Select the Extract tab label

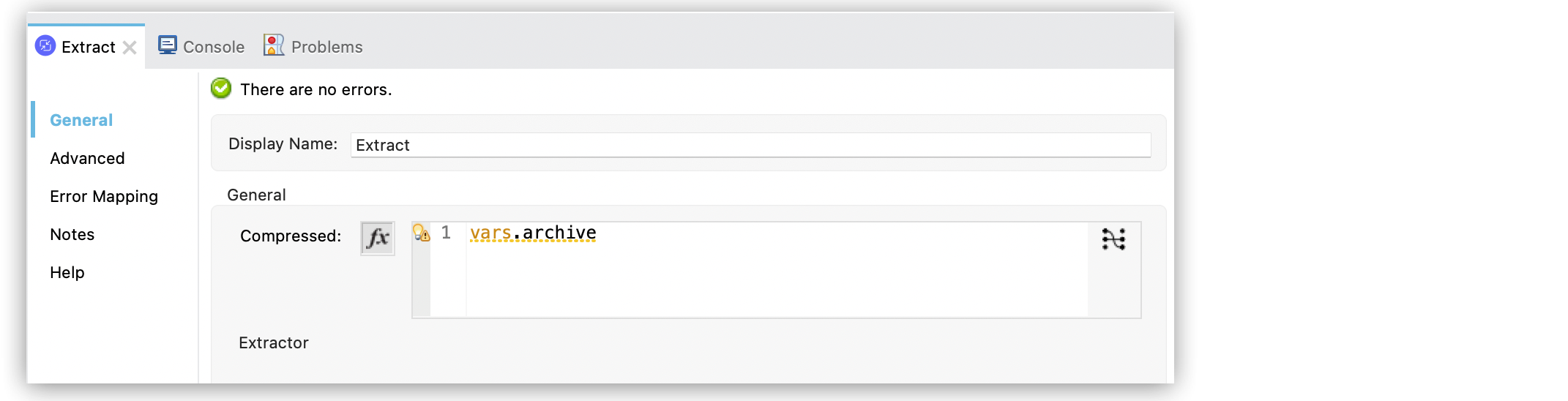point(89,47)
